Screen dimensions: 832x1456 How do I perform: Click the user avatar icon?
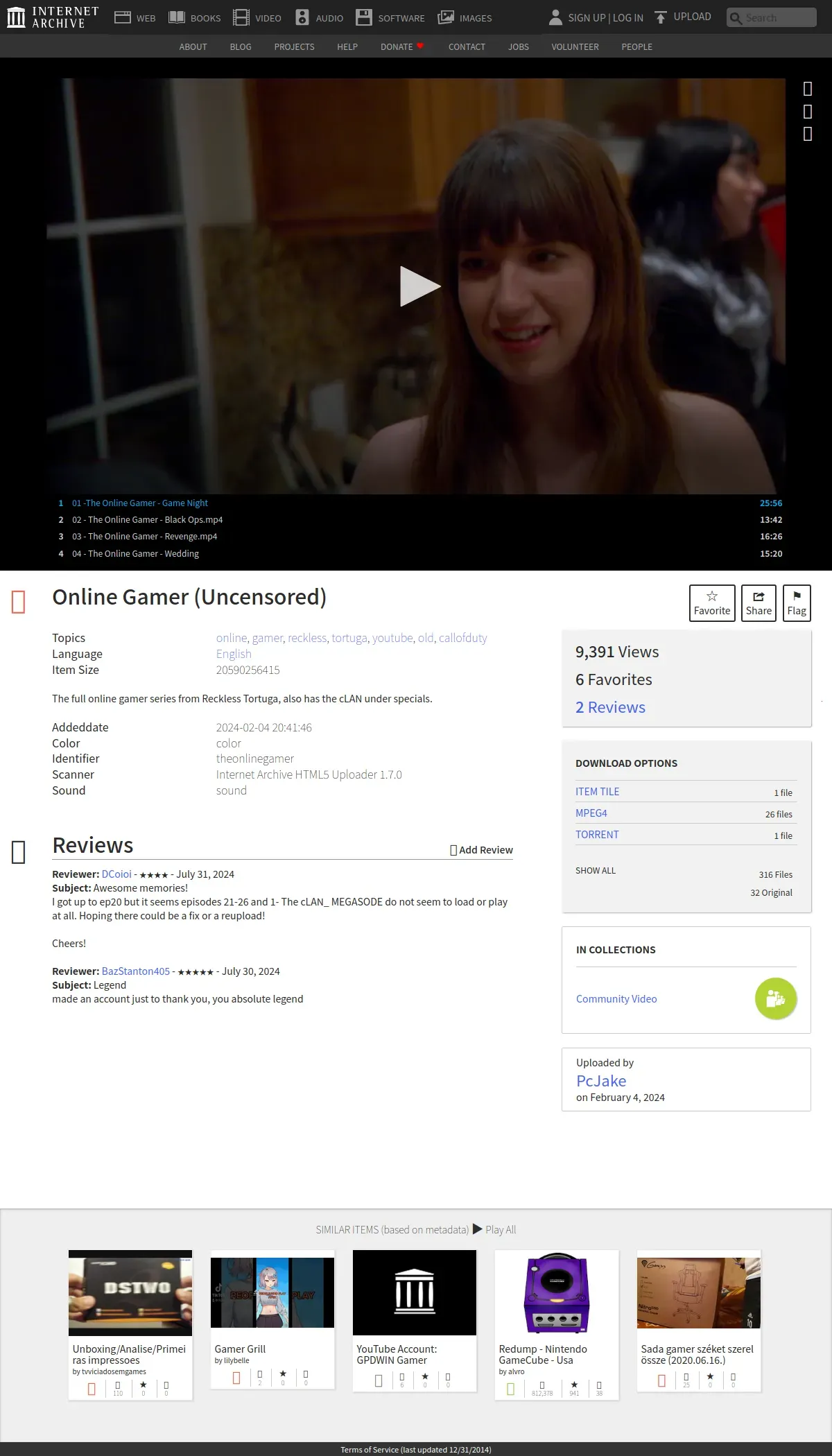pyautogui.click(x=555, y=17)
